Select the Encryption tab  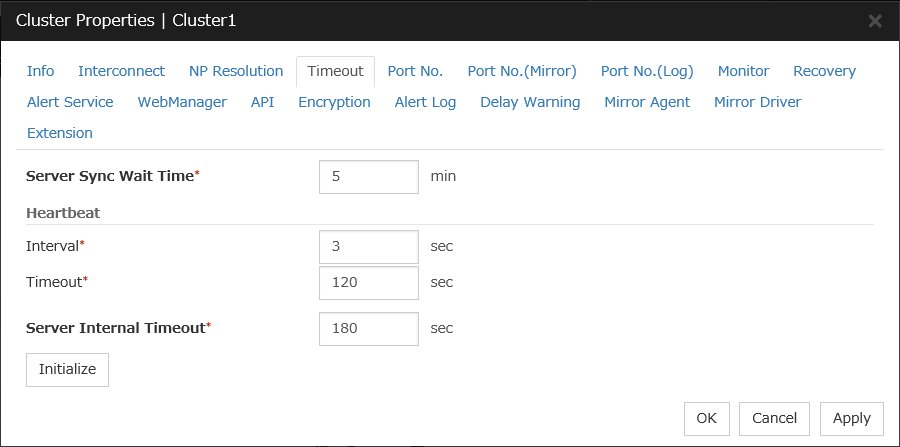pyautogui.click(x=334, y=102)
